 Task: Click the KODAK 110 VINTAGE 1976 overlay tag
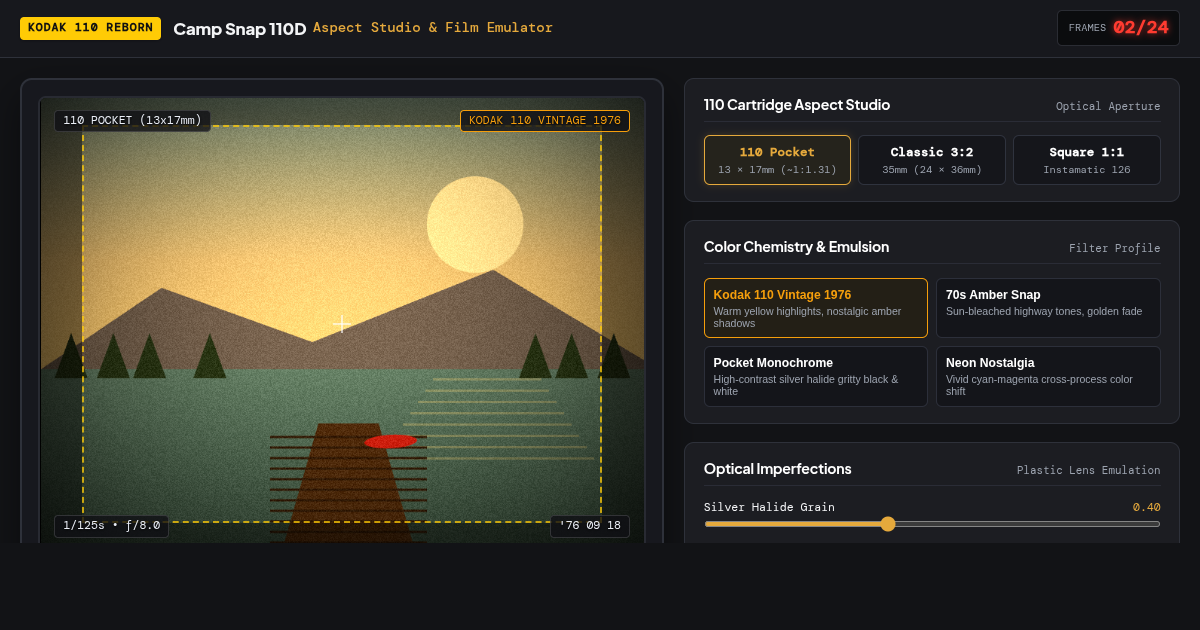[545, 121]
